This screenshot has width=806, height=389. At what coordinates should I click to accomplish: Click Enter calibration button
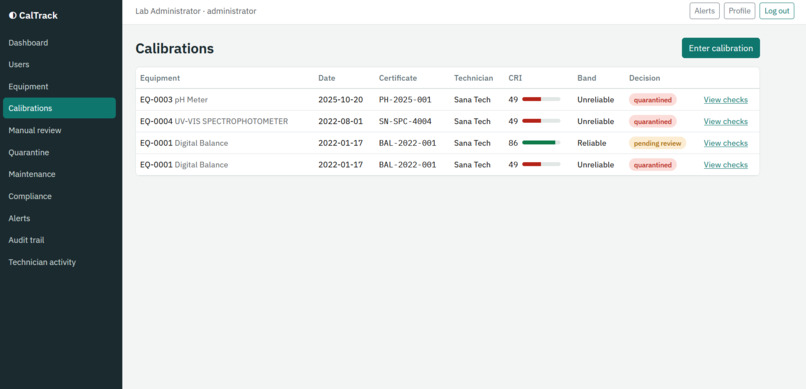click(x=721, y=48)
